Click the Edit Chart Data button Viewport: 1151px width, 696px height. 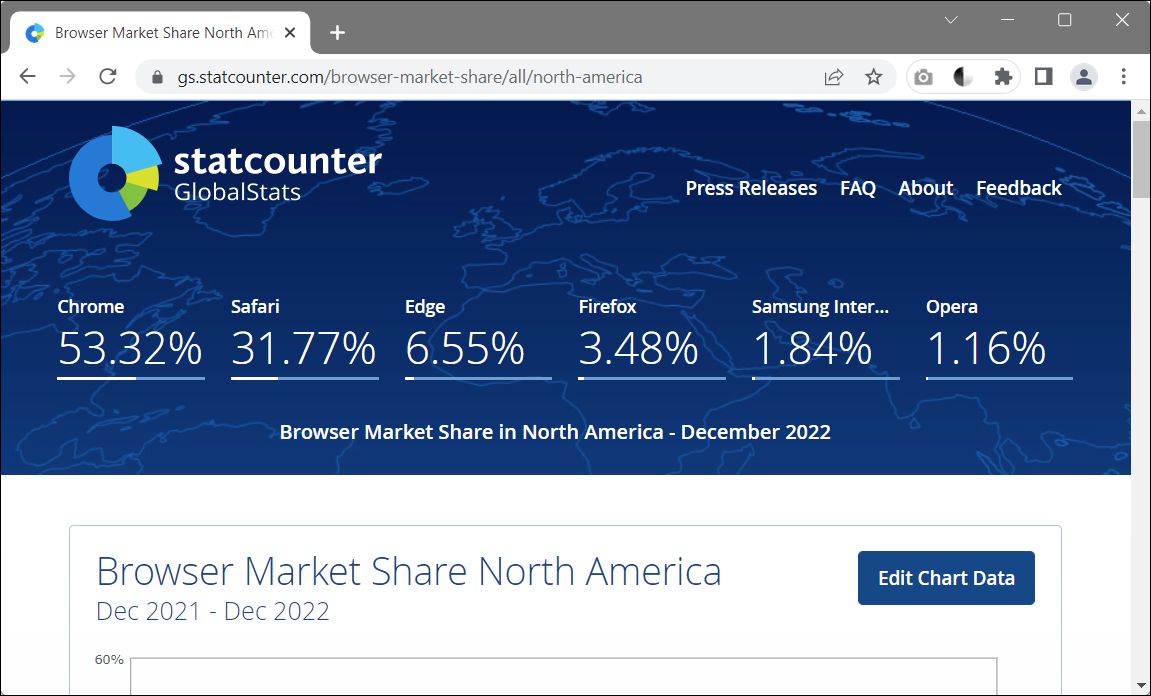[x=945, y=577]
